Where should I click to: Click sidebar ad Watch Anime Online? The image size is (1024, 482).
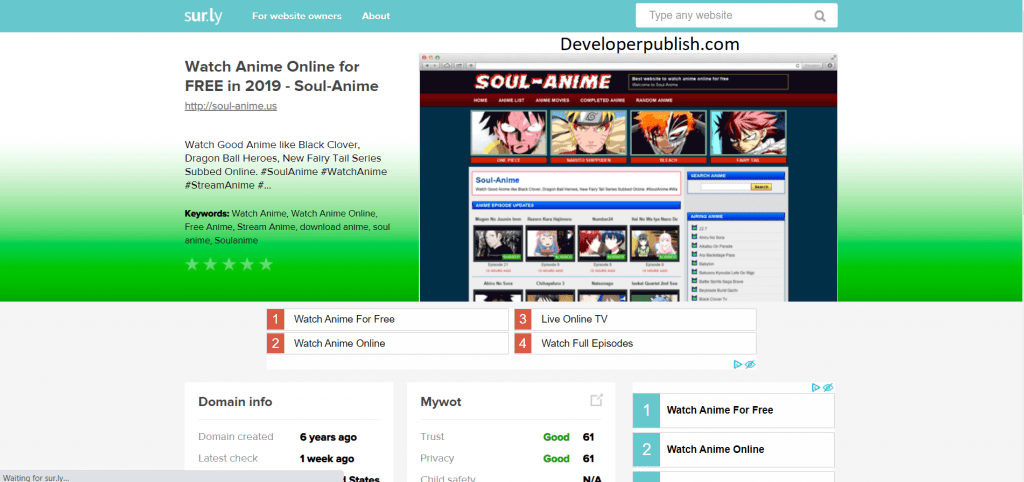(x=733, y=449)
